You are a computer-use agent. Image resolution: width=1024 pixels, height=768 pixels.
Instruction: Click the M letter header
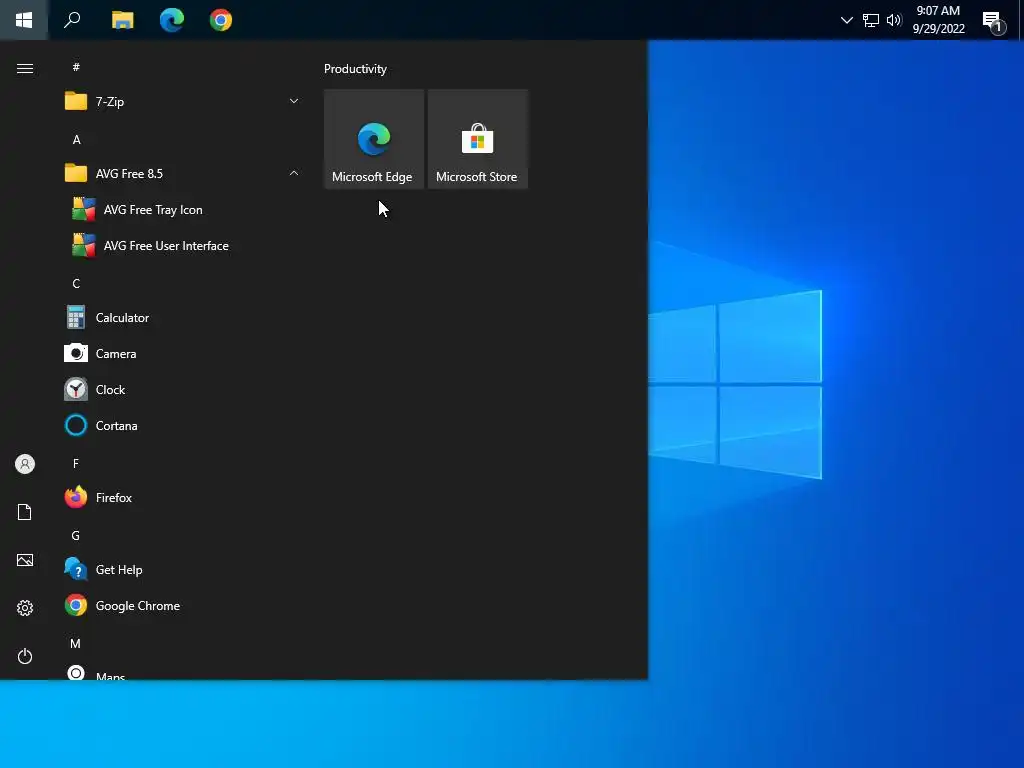click(x=76, y=643)
